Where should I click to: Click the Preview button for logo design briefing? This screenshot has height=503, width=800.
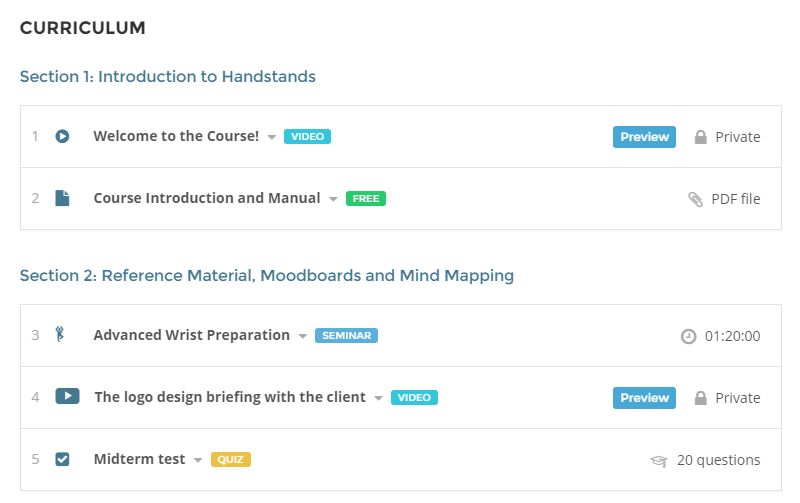[644, 398]
